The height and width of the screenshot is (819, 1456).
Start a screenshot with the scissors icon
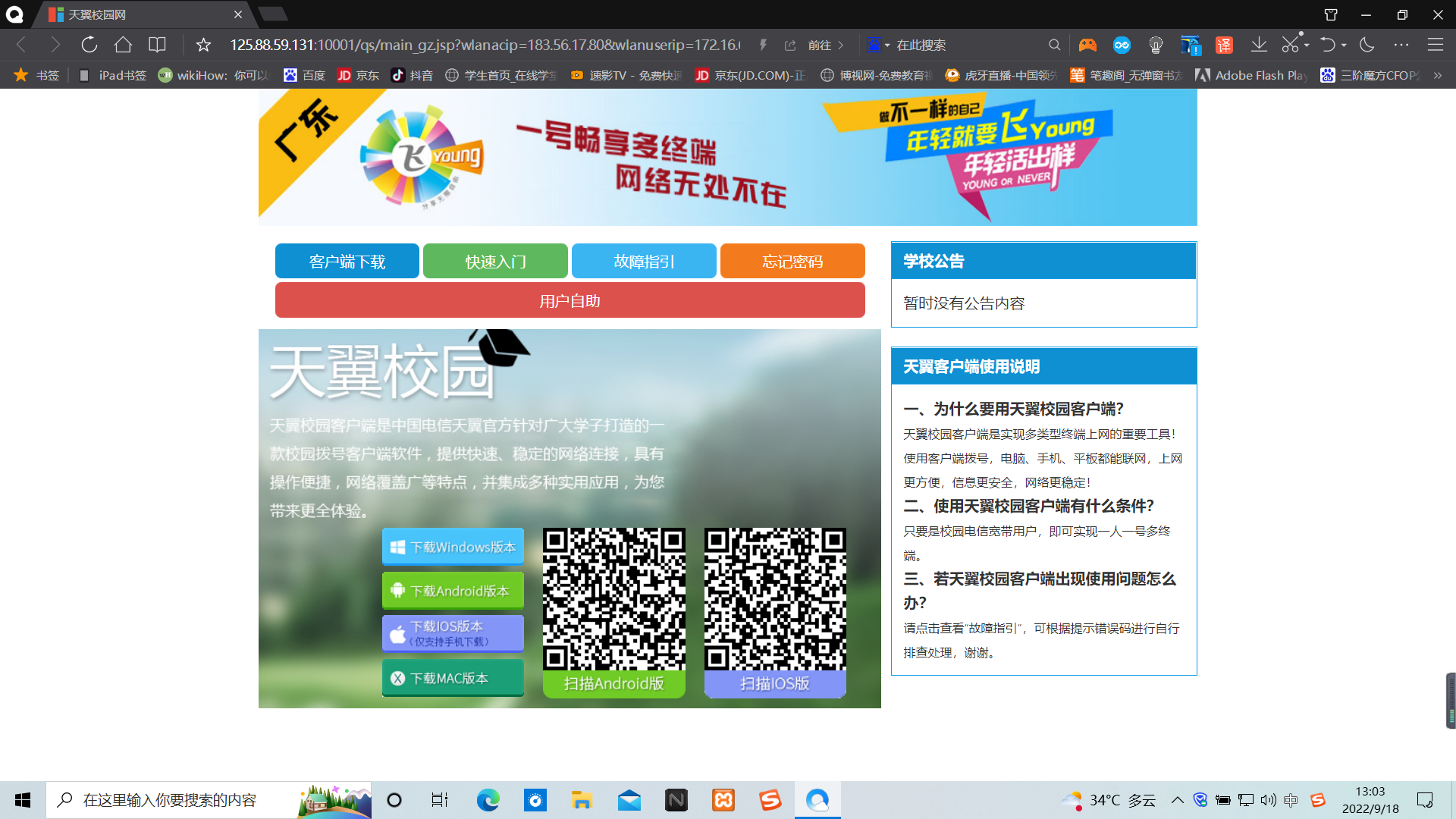click(x=1291, y=45)
